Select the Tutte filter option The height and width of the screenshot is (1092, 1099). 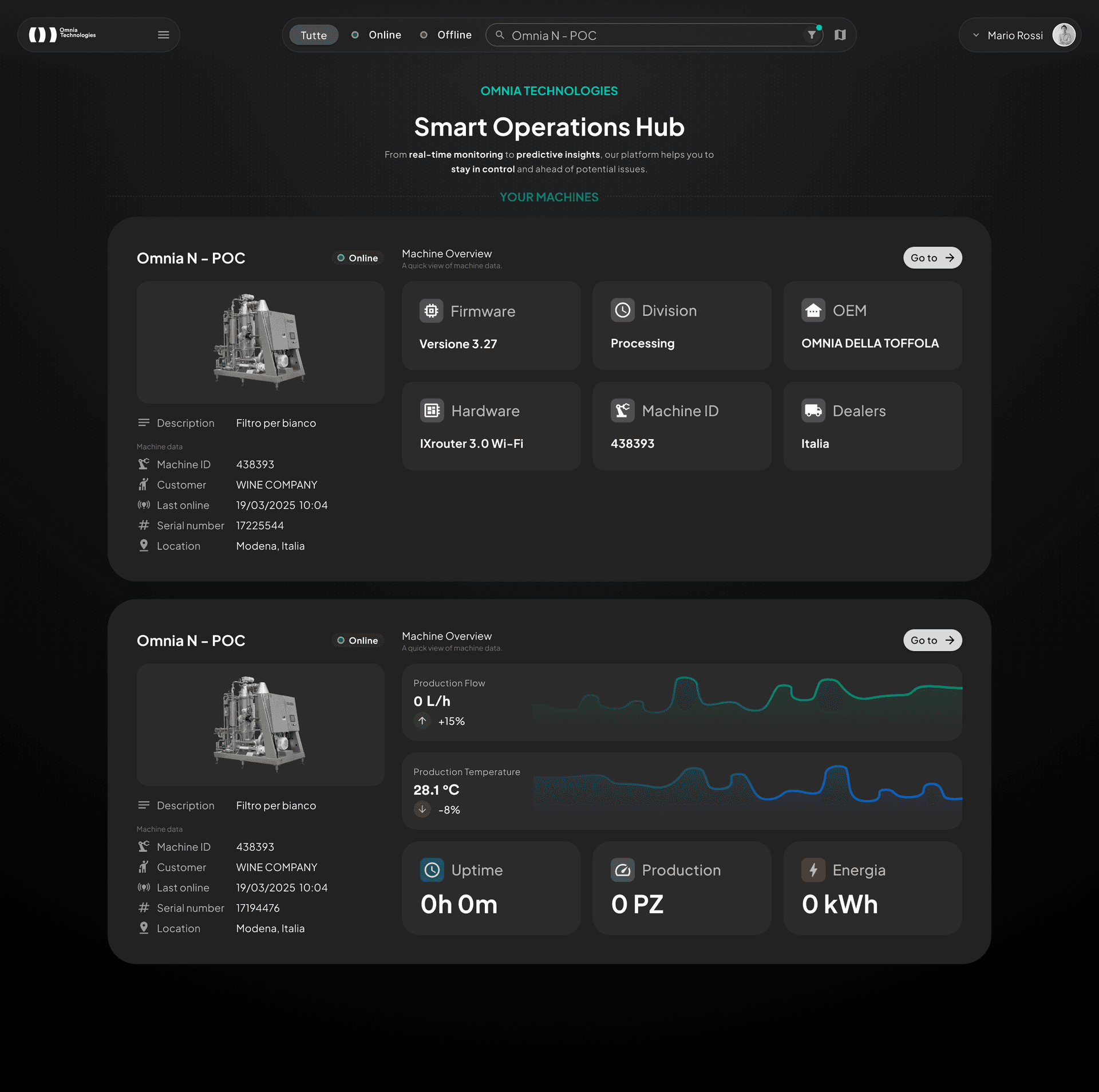coord(314,35)
